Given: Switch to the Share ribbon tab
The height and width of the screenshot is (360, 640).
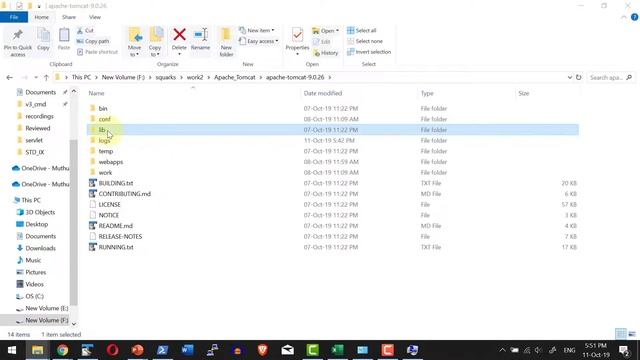Looking at the screenshot, I should point(69,17).
